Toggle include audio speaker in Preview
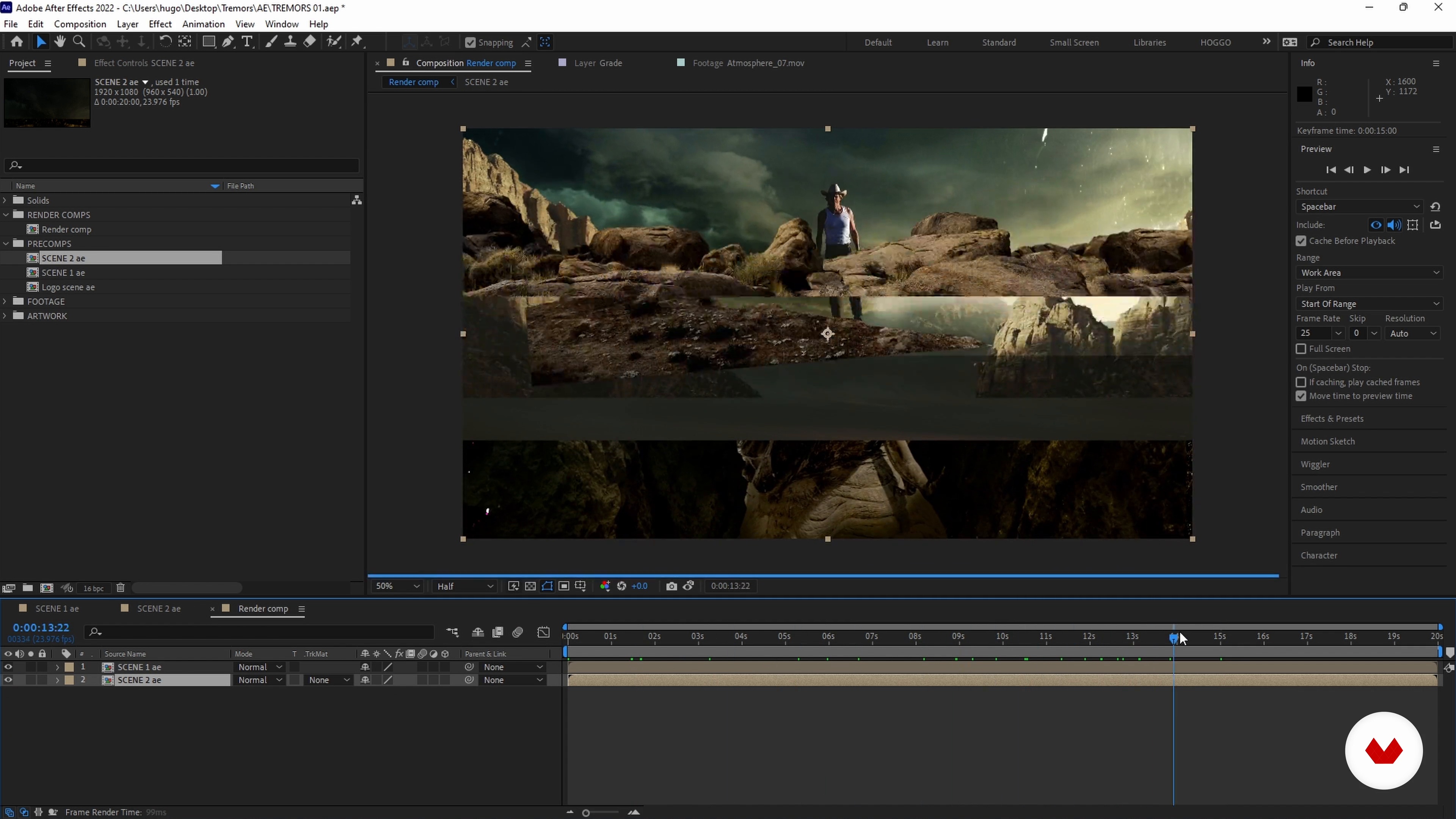The image size is (1456, 819). pos(1394,225)
